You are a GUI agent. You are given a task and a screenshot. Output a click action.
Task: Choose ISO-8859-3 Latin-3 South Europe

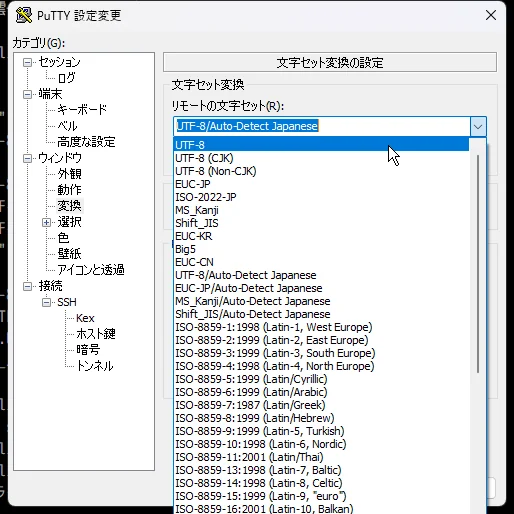321,353
